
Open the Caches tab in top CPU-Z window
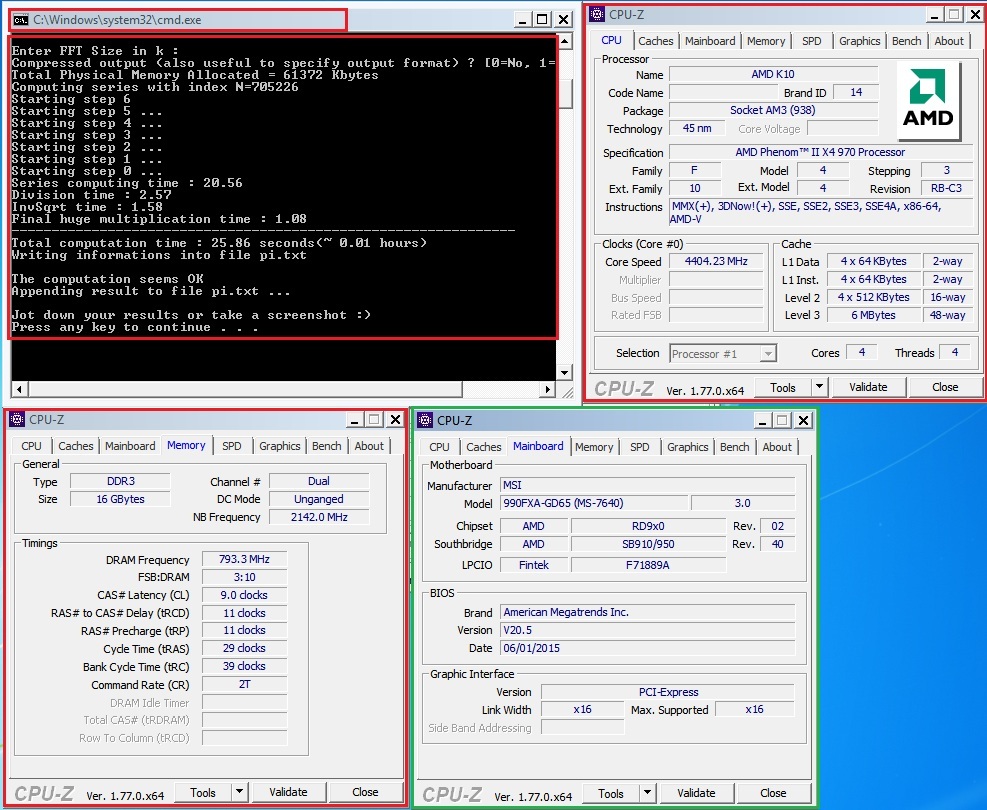click(x=655, y=41)
